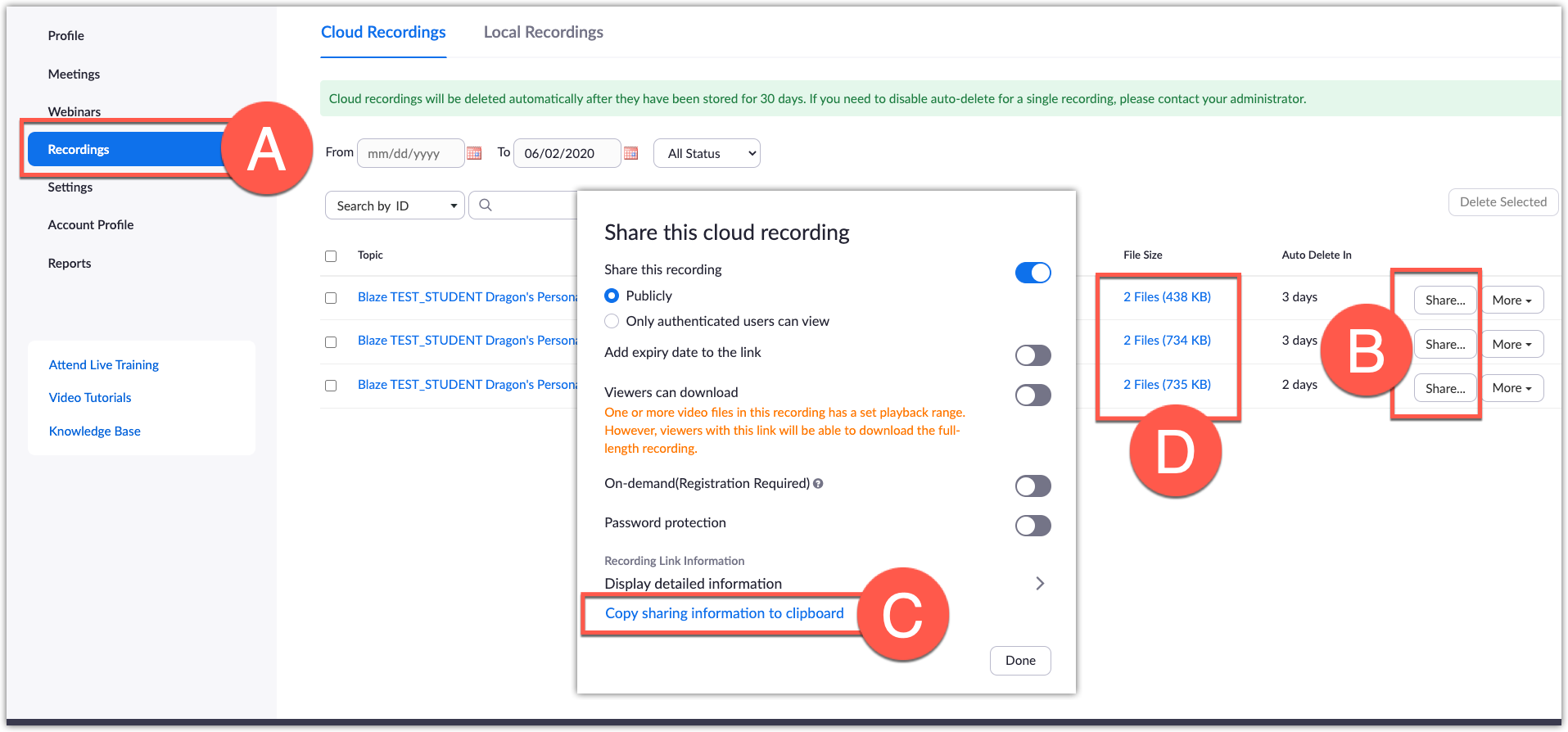The image size is (1568, 732).
Task: Enable Add expiry date to the link
Action: click(1033, 355)
